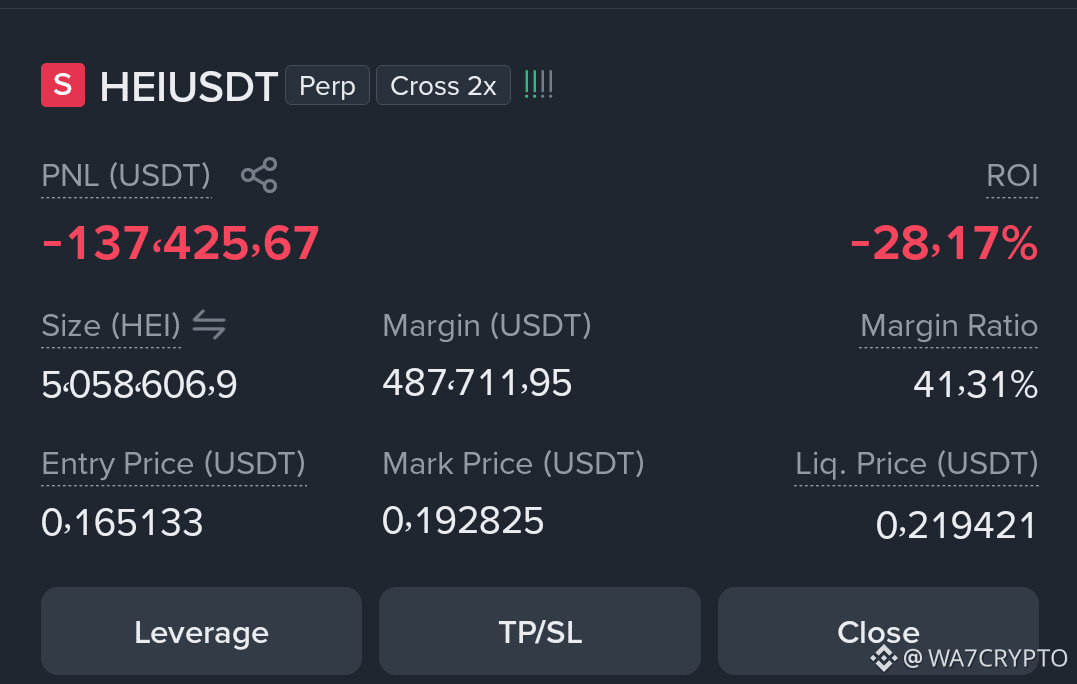Click the PNL (USDT) label
This screenshot has height=684, width=1077.
126,176
